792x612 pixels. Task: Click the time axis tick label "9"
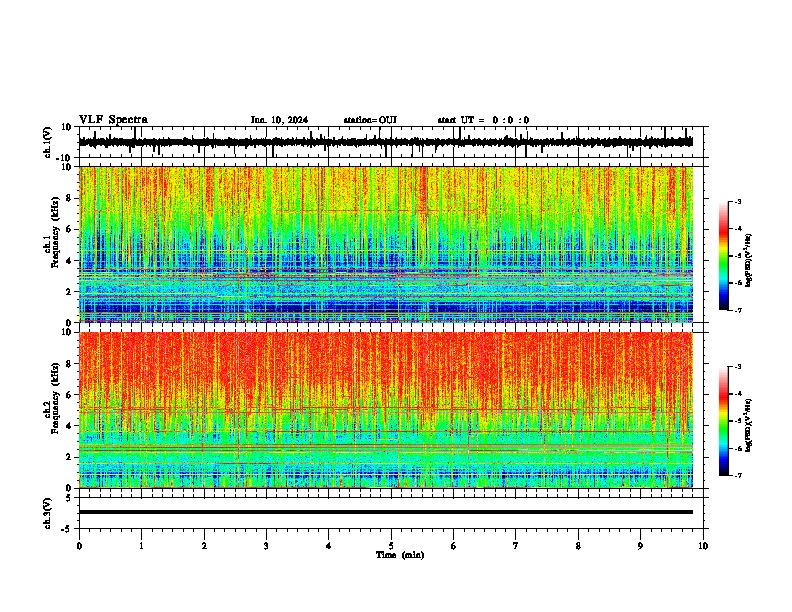tap(640, 546)
